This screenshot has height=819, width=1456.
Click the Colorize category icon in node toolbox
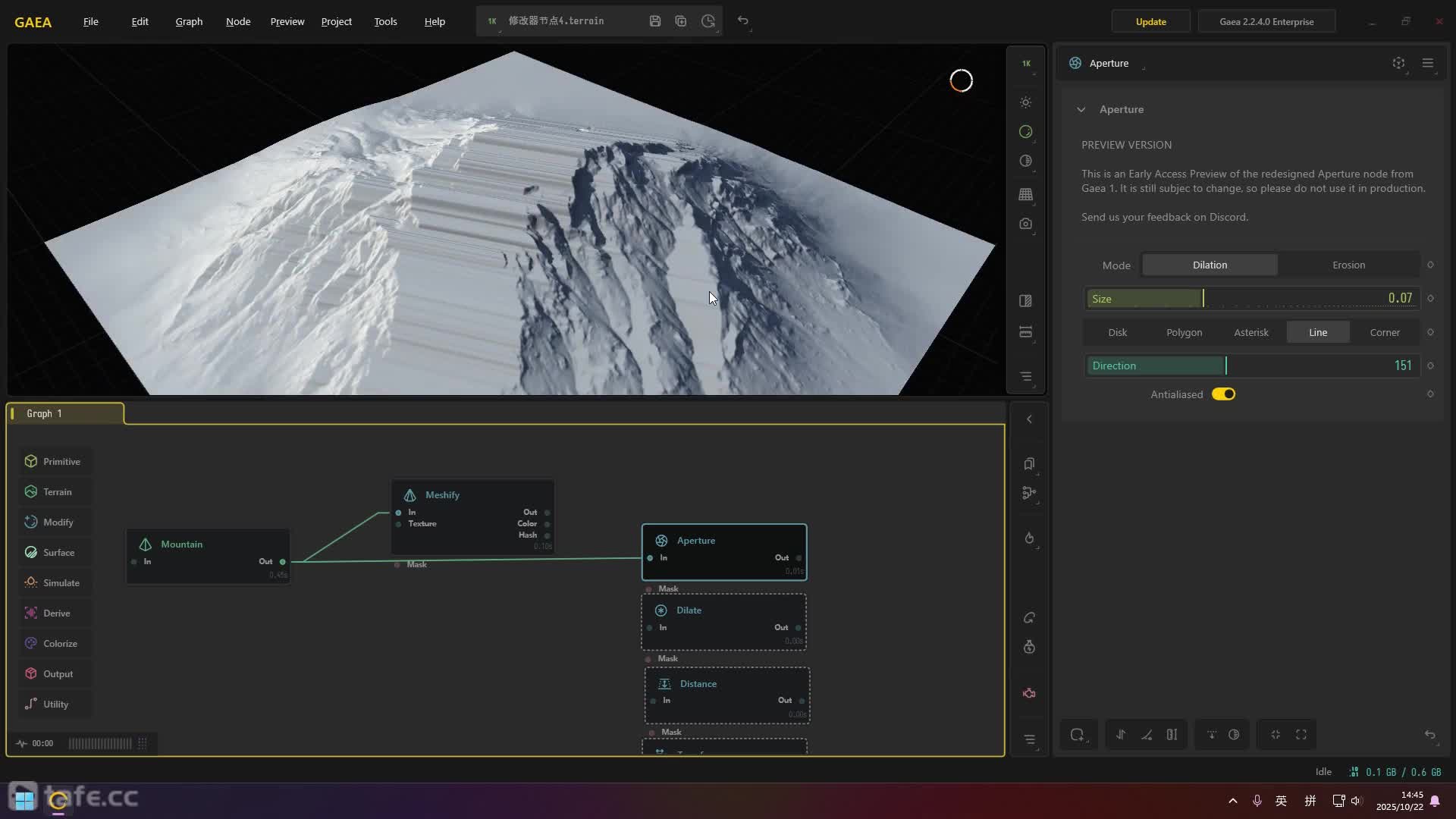[x=31, y=643]
